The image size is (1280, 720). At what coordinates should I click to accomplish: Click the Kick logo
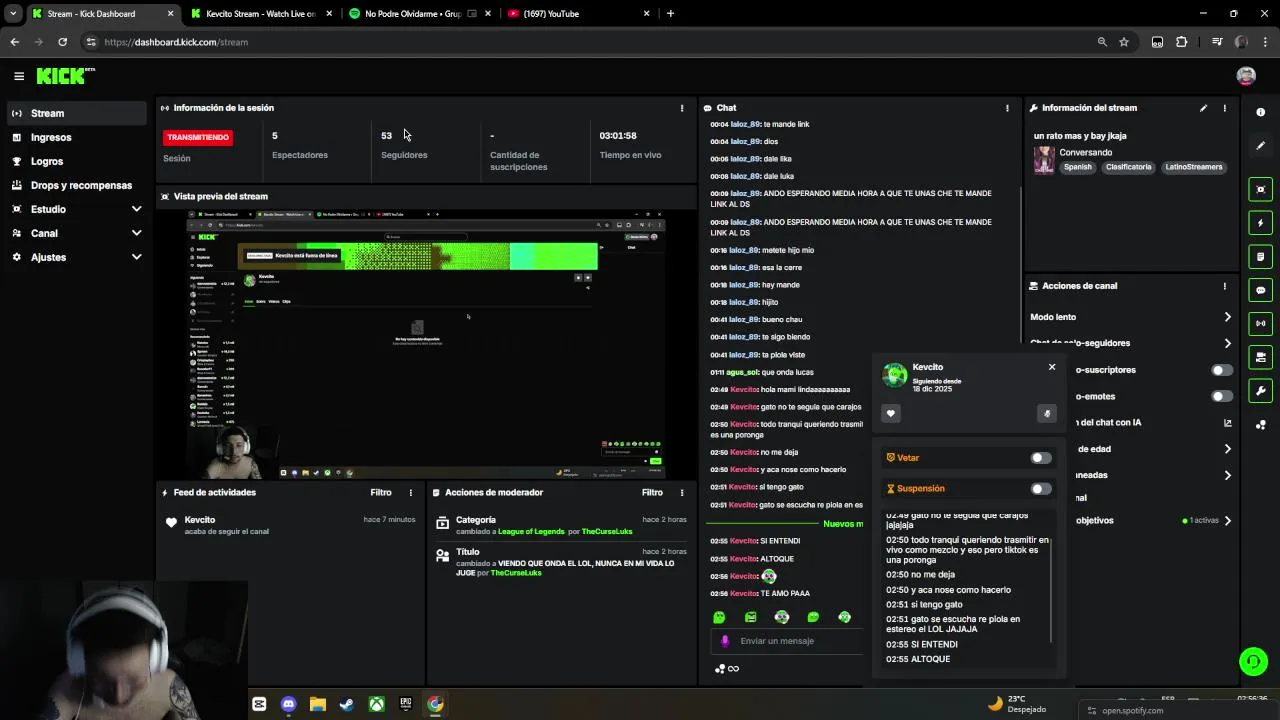tap(65, 76)
